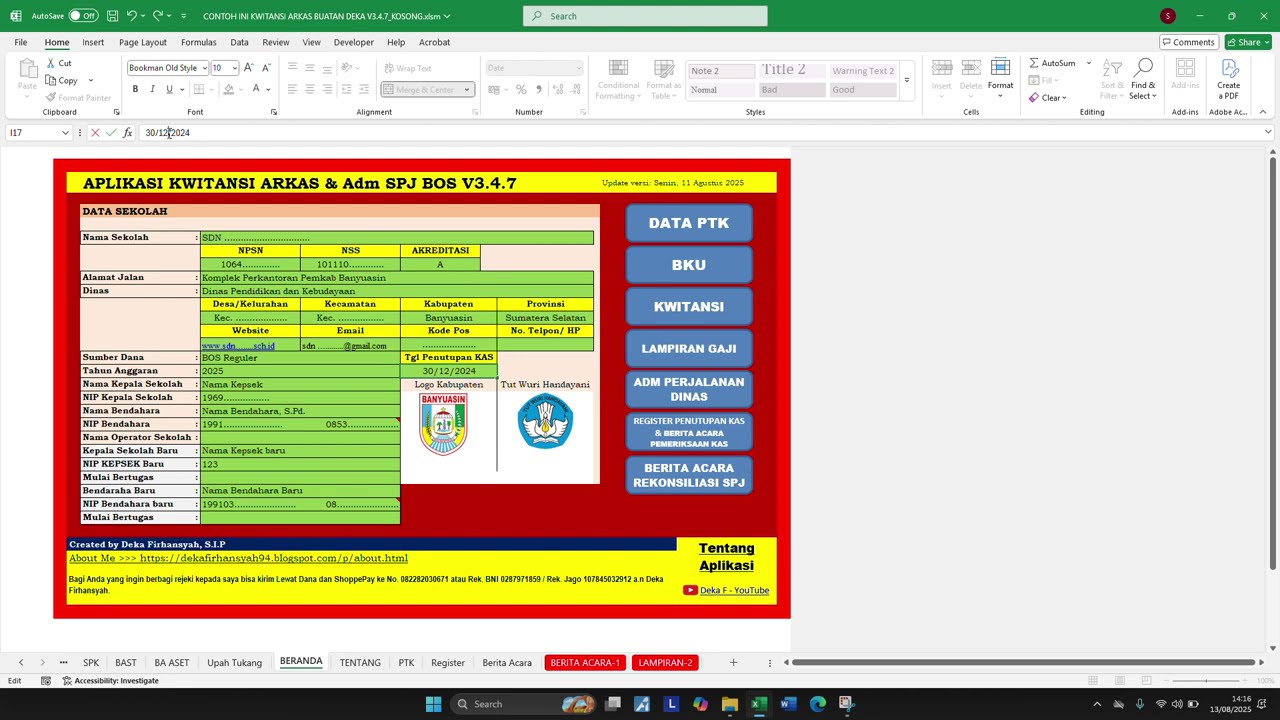Confirm entry with the checkmark icon
1280x720 pixels.
point(111,132)
